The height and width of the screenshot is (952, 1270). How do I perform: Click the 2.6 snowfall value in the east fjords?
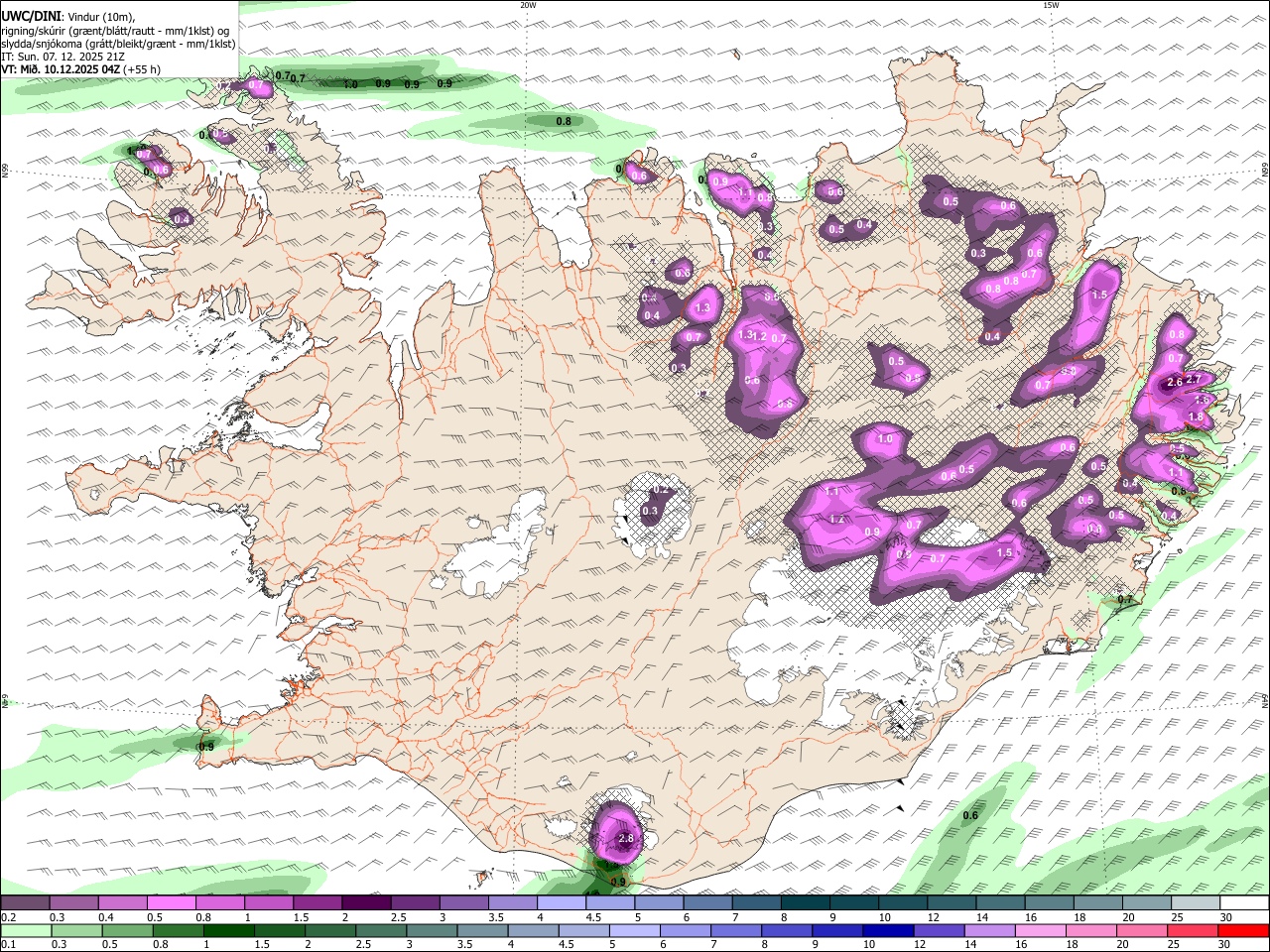pyautogui.click(x=1175, y=382)
